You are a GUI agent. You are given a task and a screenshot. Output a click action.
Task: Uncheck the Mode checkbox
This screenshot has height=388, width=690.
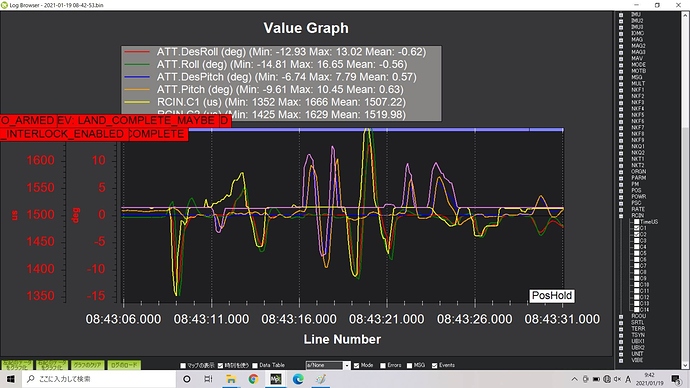[356, 366]
